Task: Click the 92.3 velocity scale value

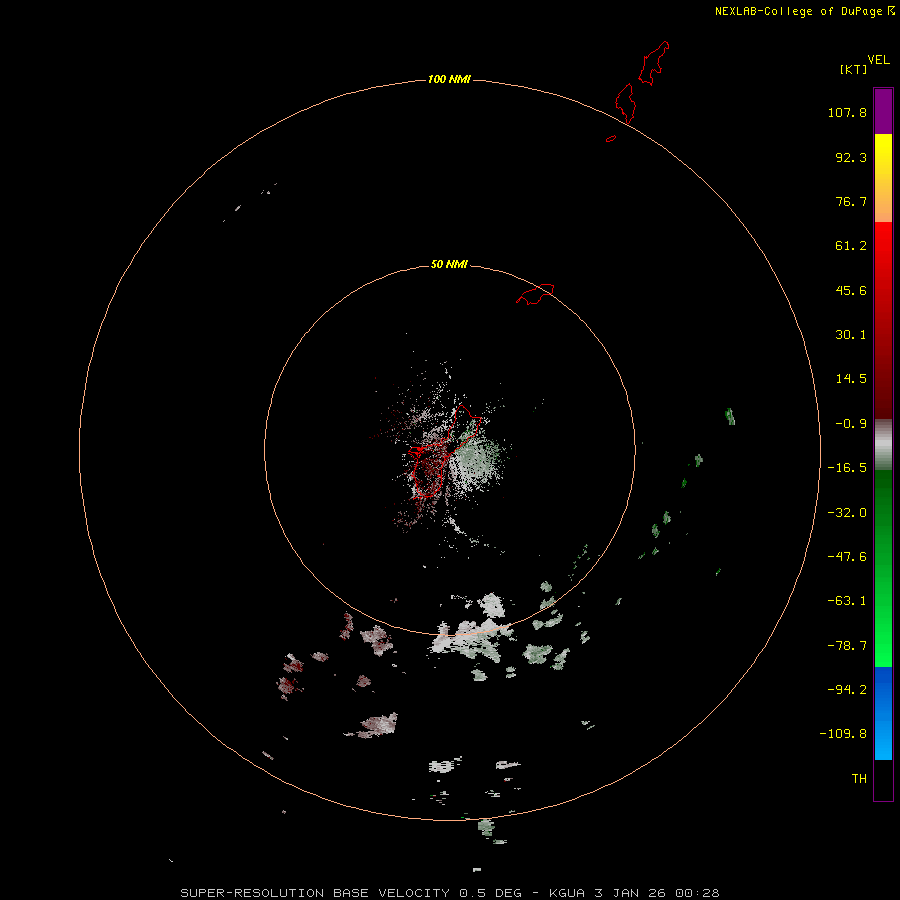Action: pyautogui.click(x=851, y=157)
